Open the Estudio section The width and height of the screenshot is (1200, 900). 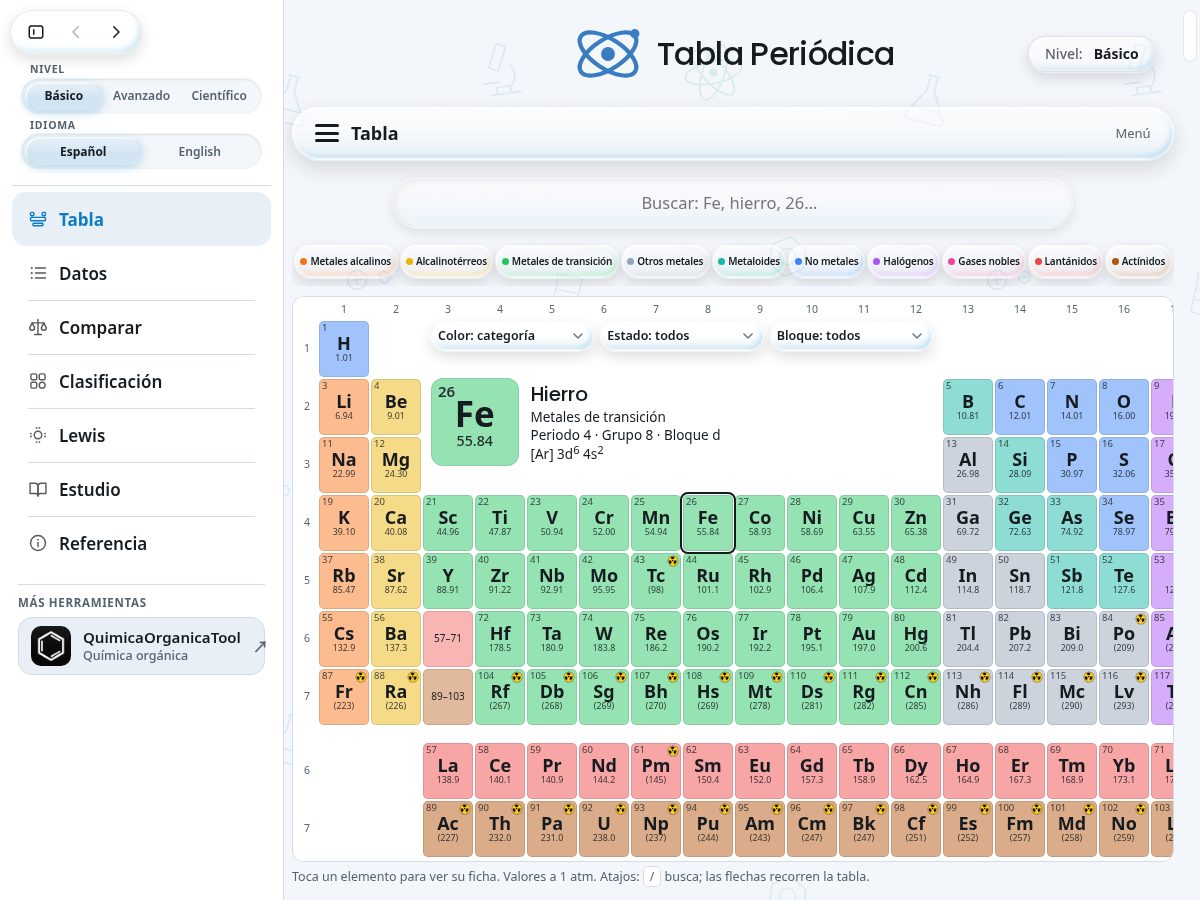click(141, 489)
